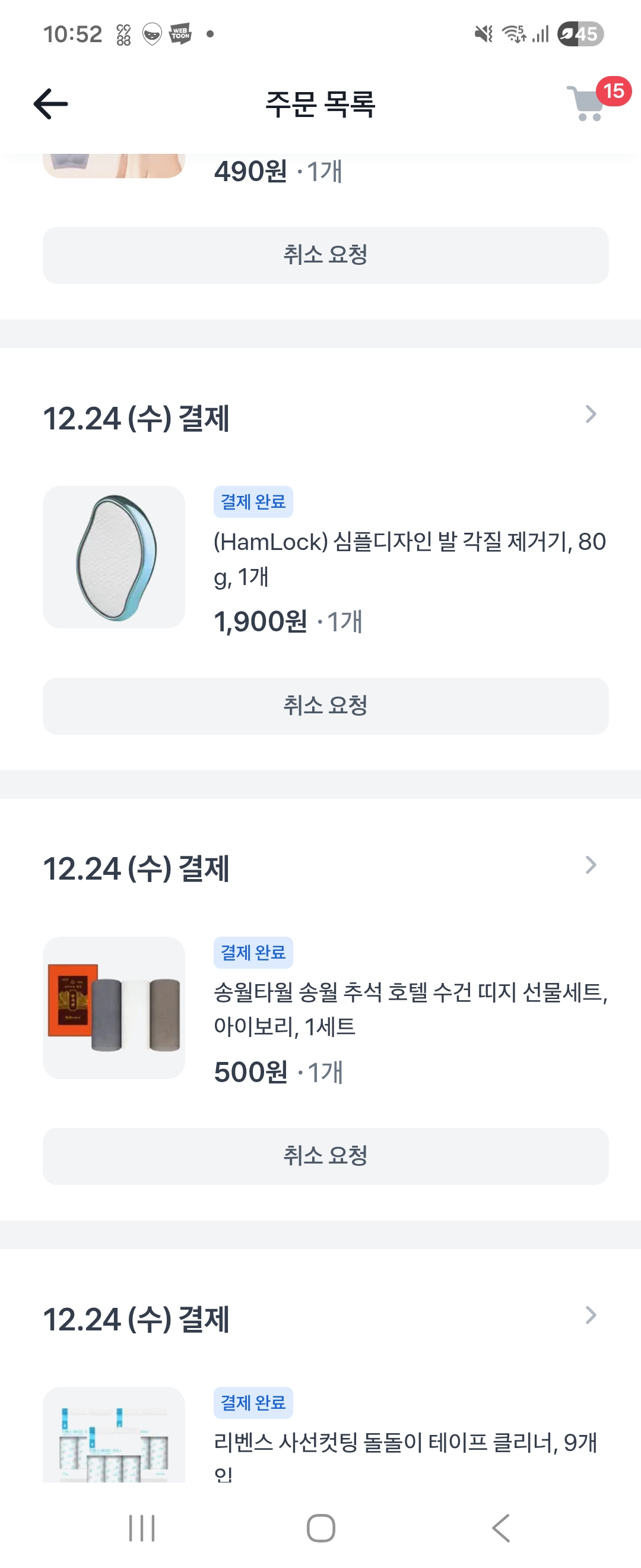Tap the HamLock 발 각질 제거기 product title
The height and width of the screenshot is (1568, 641).
409,558
